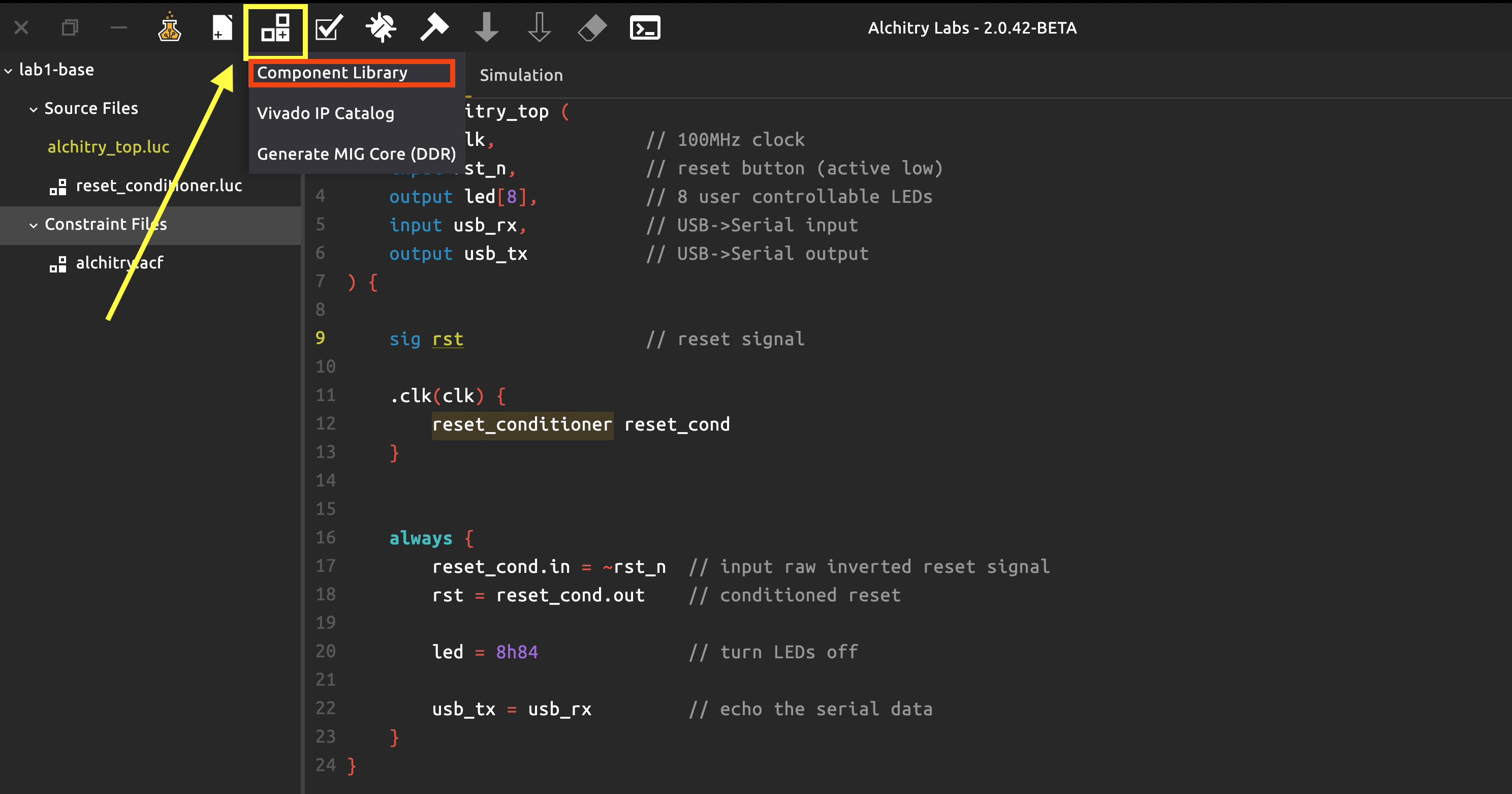Click the outlined arrow RAM load icon

tap(539, 27)
